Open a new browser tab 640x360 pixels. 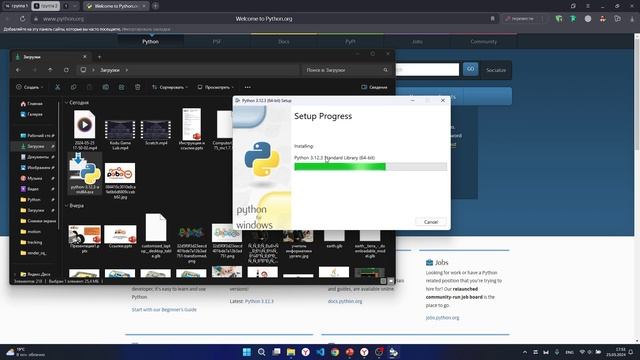point(156,6)
